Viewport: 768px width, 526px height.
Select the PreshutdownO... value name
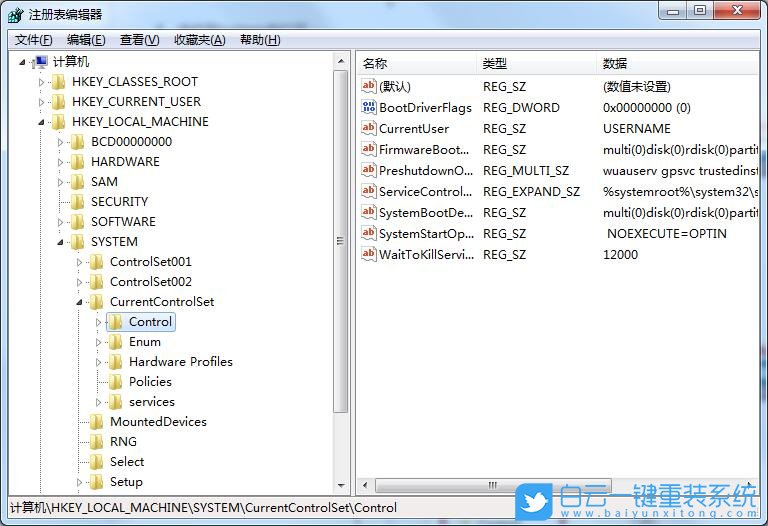[x=426, y=170]
